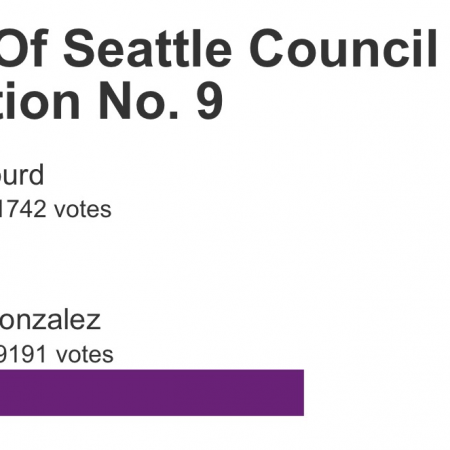Select the word "Seattle" in the heading
Image resolution: width=450 pixels, height=450 pixels.
tap(148, 48)
